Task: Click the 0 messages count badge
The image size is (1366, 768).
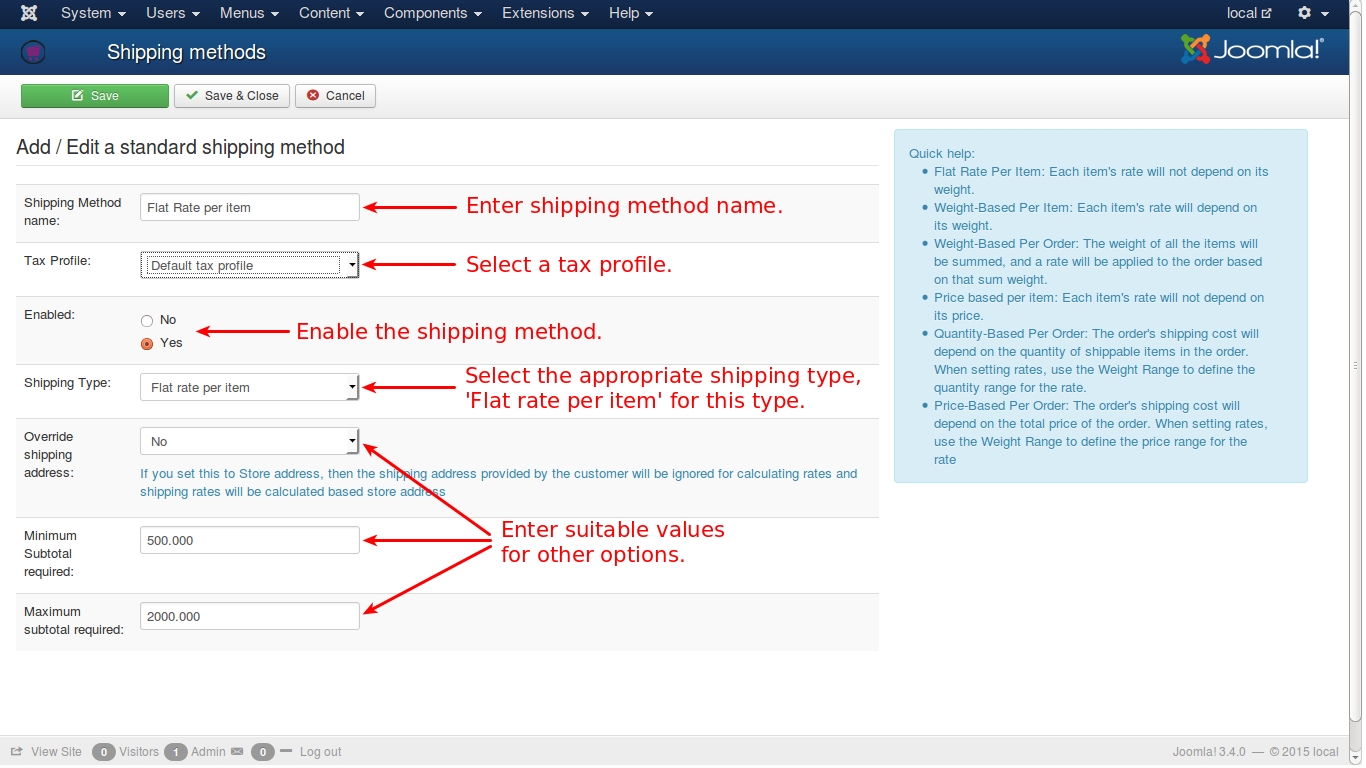Action: [x=262, y=752]
